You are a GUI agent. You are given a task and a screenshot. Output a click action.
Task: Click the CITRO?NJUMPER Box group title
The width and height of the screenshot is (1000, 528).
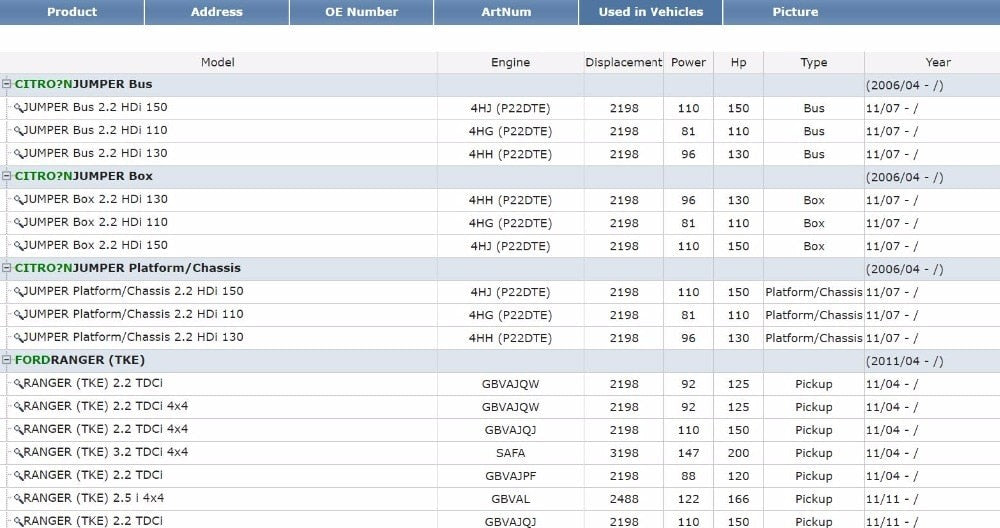point(84,176)
